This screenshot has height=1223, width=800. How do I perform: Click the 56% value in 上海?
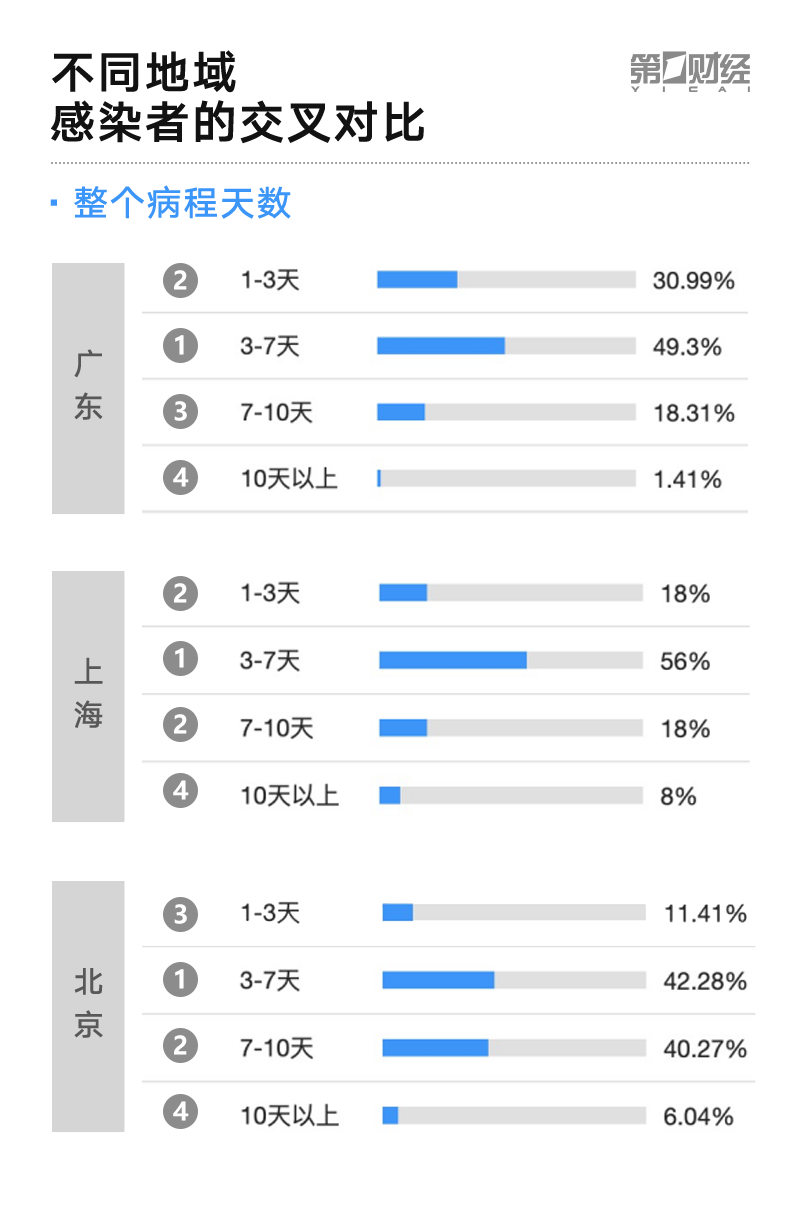(685, 661)
